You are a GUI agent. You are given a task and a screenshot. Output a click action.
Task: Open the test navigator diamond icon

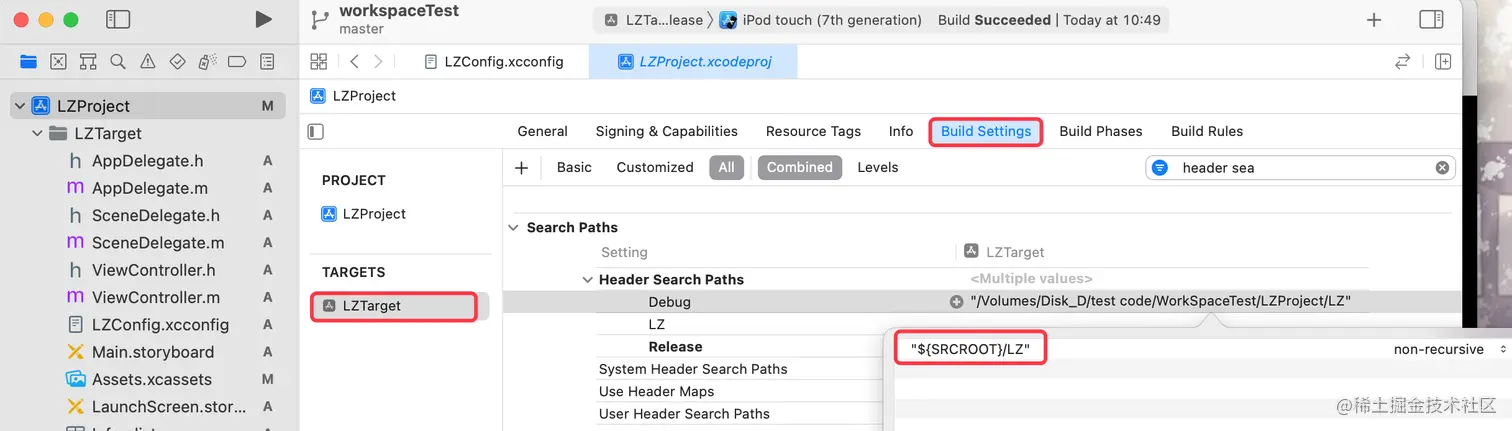[x=177, y=62]
